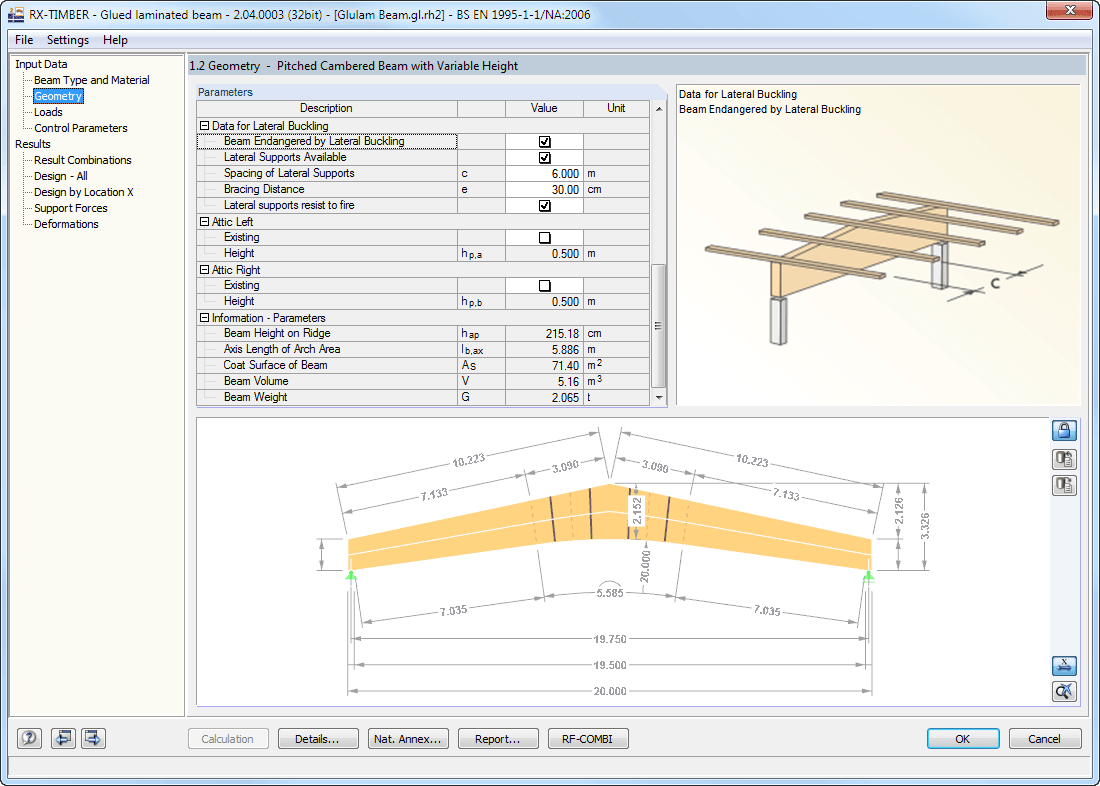Image resolution: width=1100 pixels, height=786 pixels.
Task: Confirm with the OK button
Action: point(962,739)
